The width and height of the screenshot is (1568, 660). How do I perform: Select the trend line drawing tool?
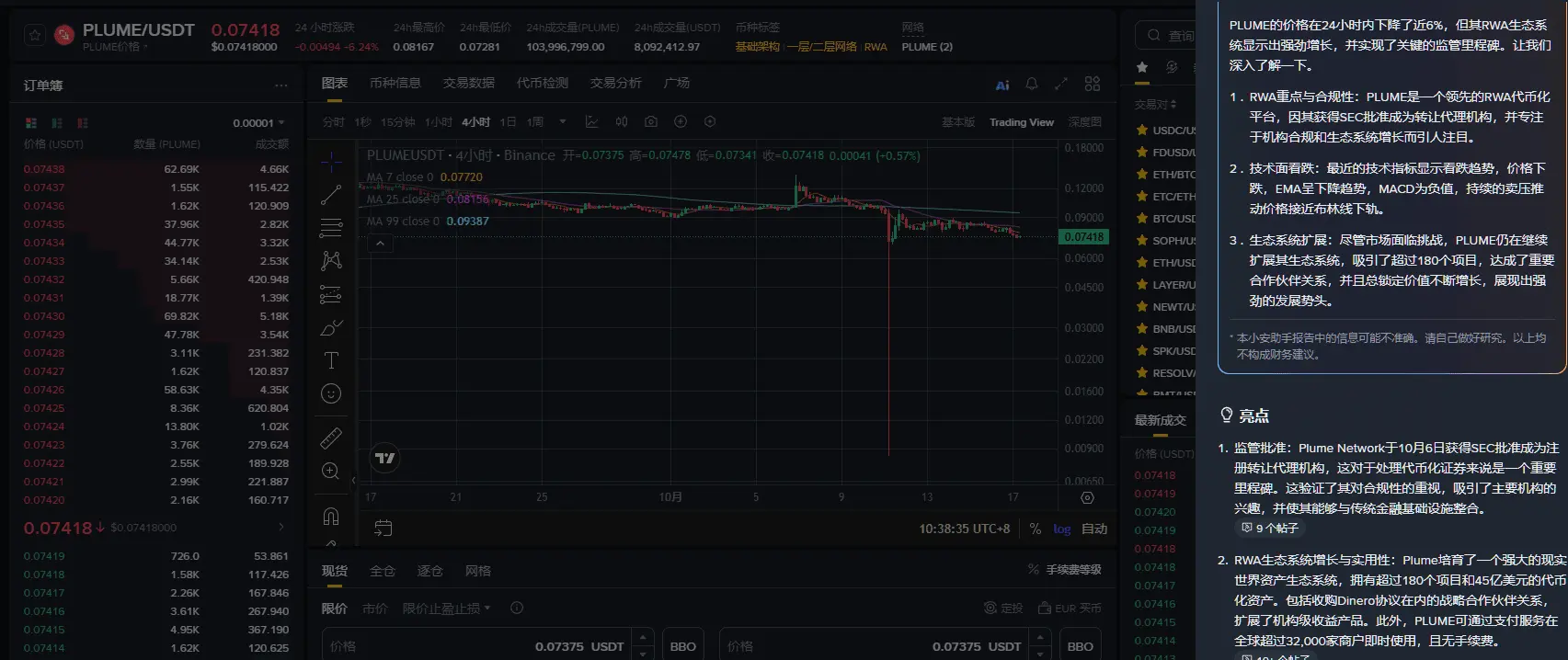click(331, 195)
